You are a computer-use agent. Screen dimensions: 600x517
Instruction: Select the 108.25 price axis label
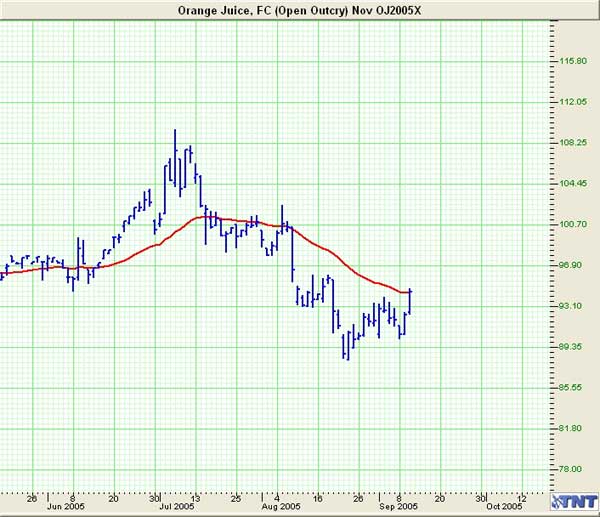[573, 143]
